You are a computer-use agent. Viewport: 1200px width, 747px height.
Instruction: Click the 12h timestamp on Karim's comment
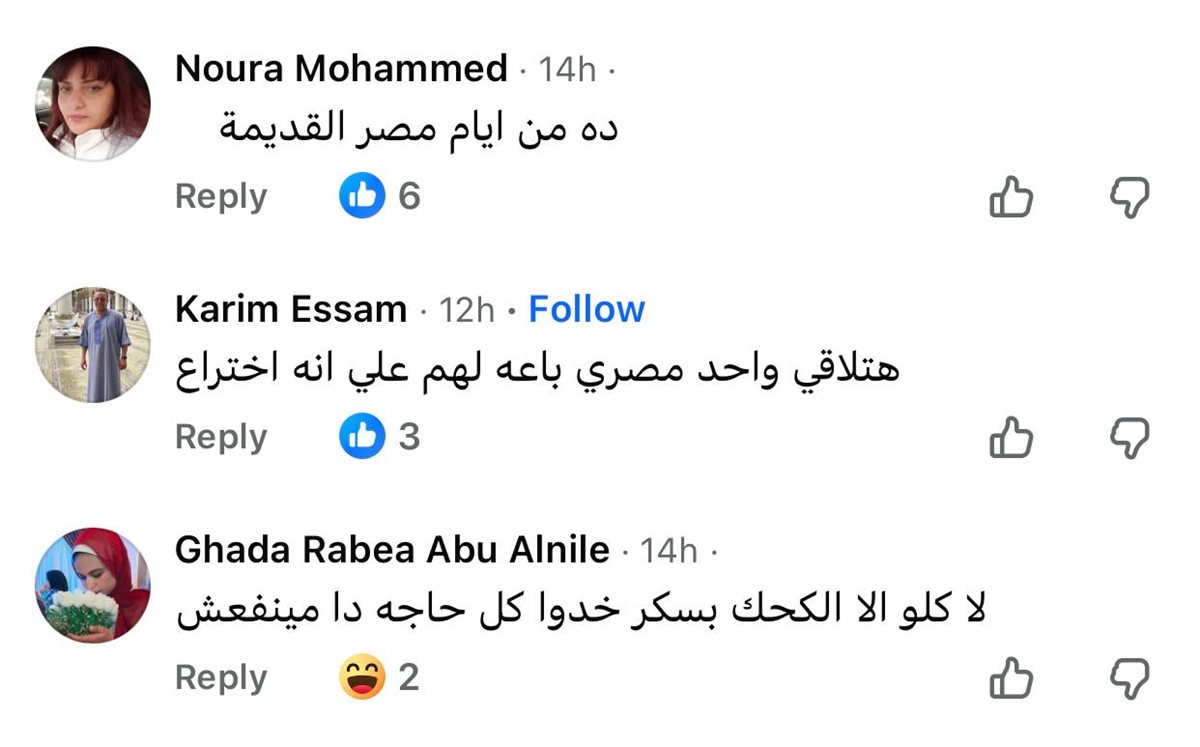click(467, 311)
